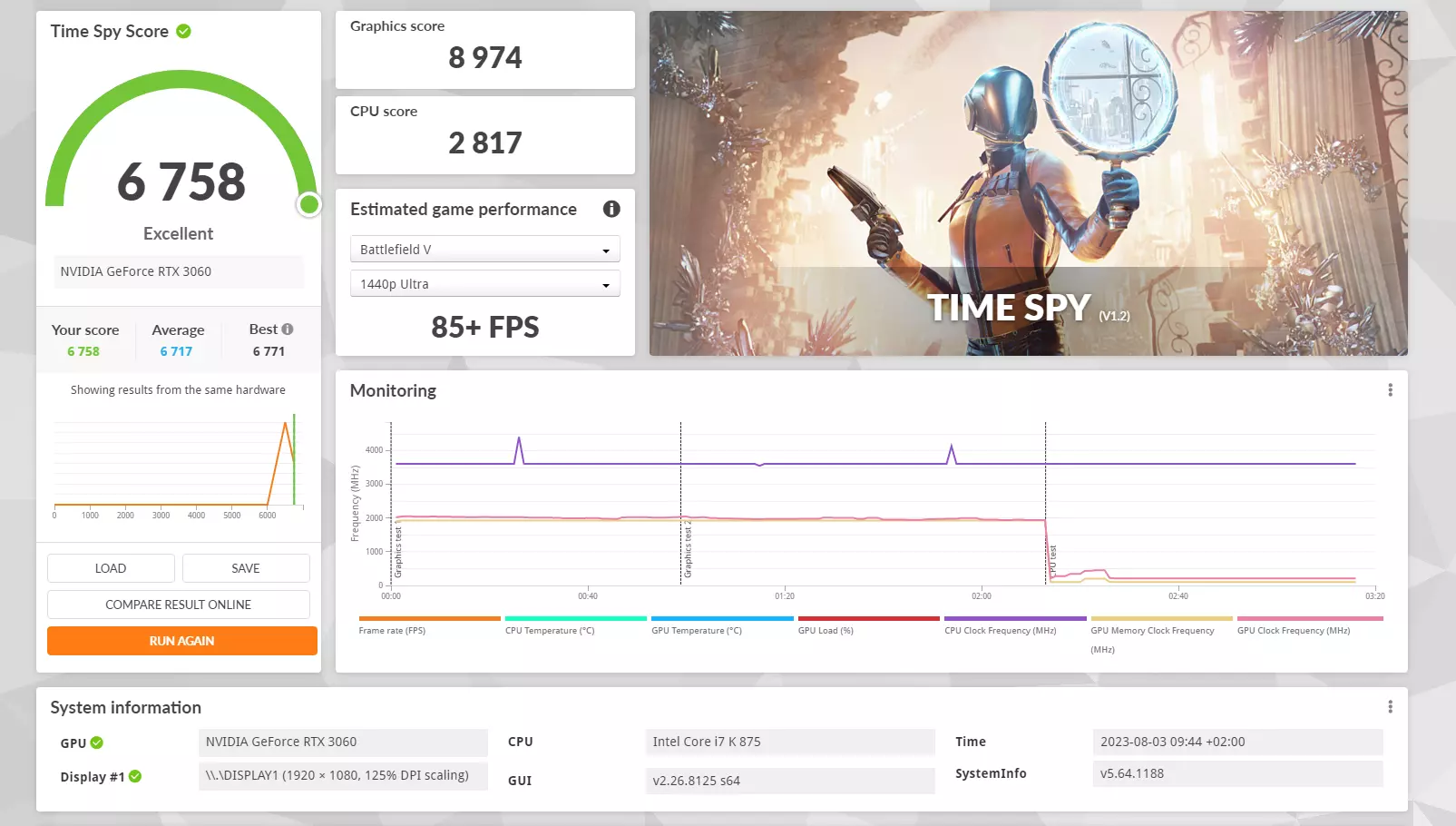Click the score distribution histogram chart

coord(178,466)
